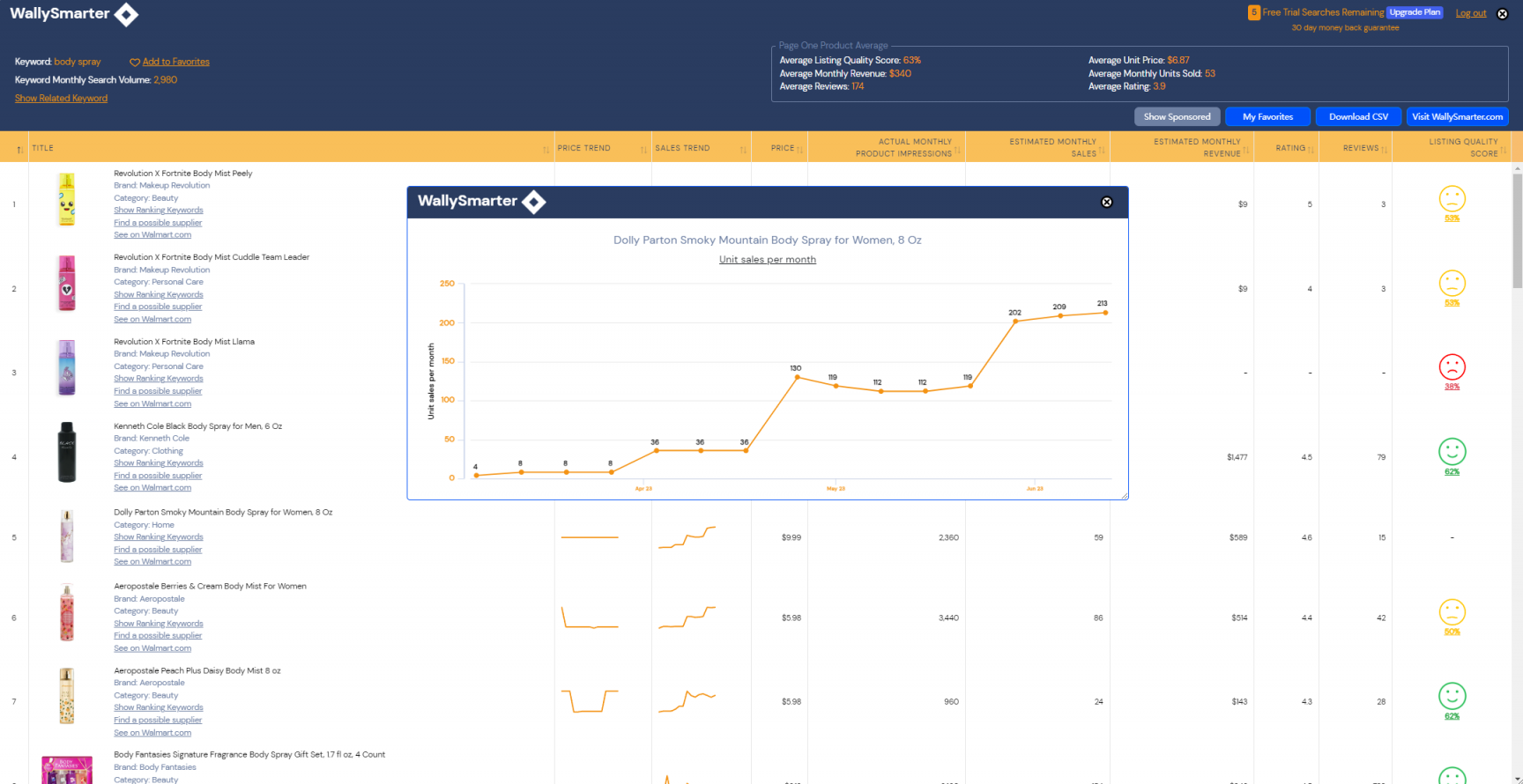Viewport: 1523px width, 784px height.
Task: Open the Kenneth Cole Black spray thumbnail
Action: click(x=66, y=452)
